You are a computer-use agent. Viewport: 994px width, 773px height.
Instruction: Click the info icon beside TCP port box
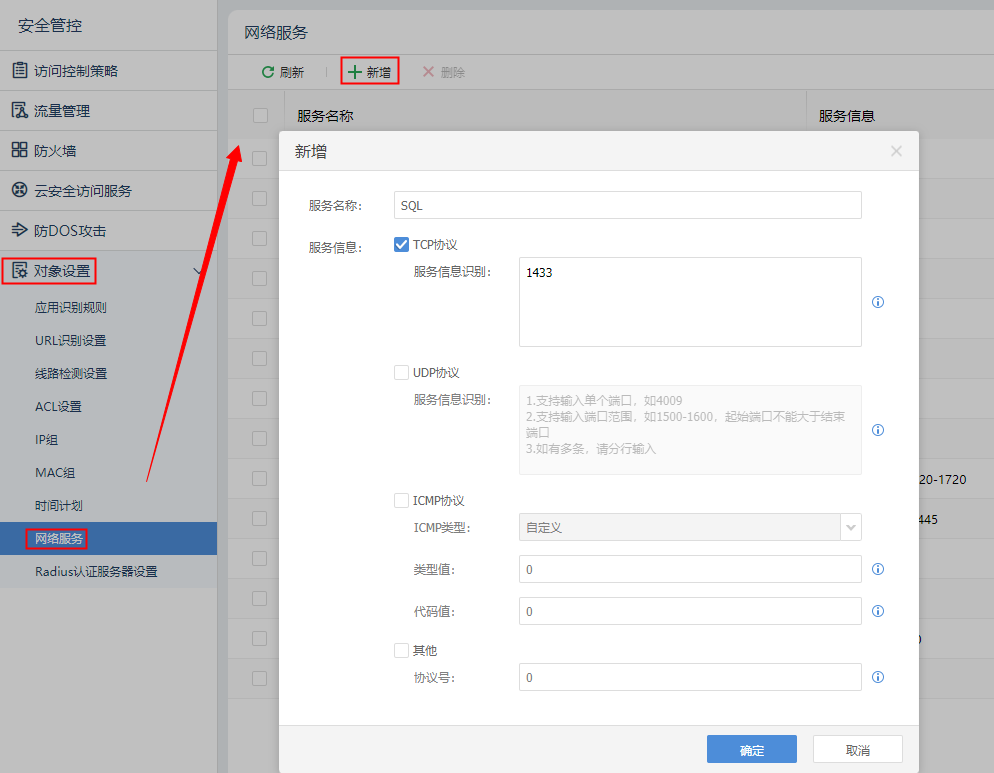[x=878, y=302]
